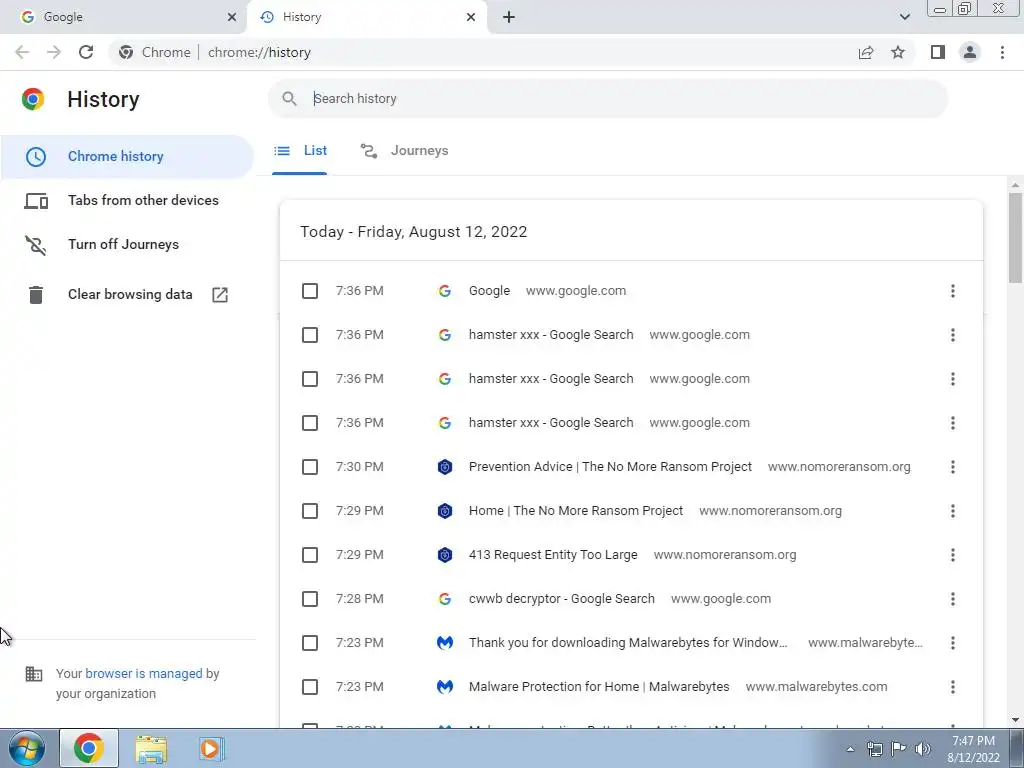
Task: Check the 7:30 PM Prevention Advice checkbox
Action: 310,467
